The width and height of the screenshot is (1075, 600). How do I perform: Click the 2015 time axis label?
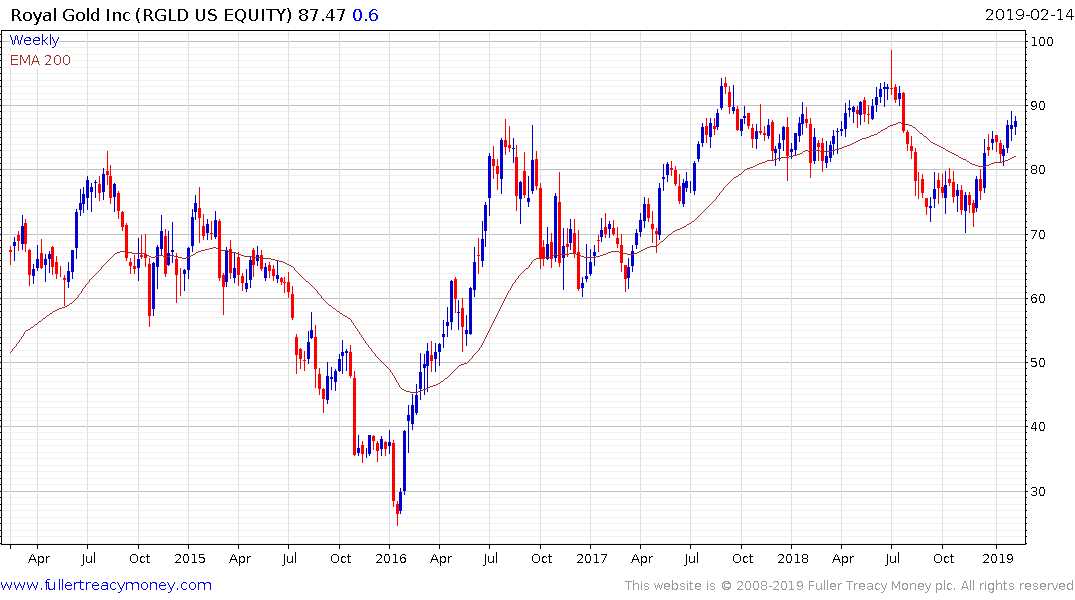point(190,558)
